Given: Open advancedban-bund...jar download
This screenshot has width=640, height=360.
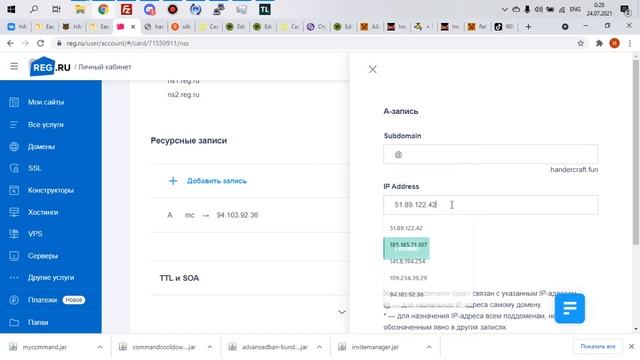Looking at the screenshot, I should [x=274, y=347].
